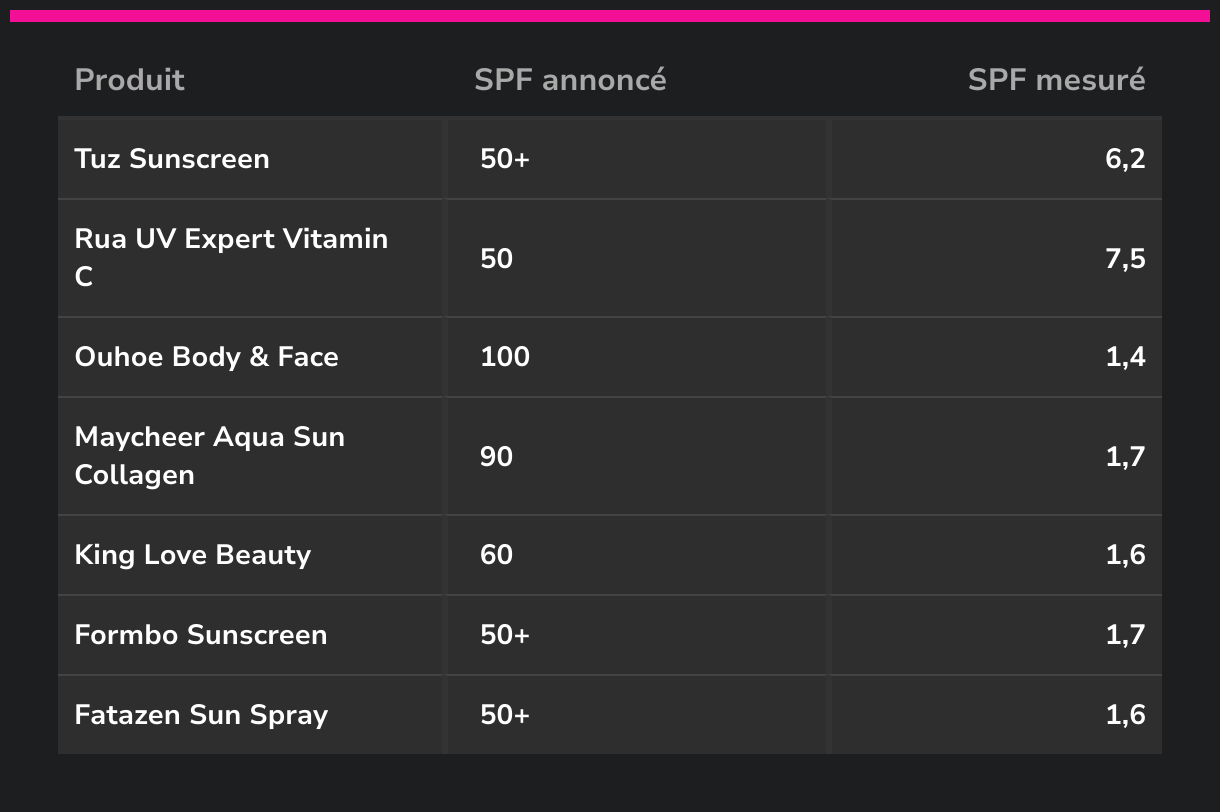Screen dimensions: 1220x812
Task: Click the announced SPF value 60
Action: 496,555
